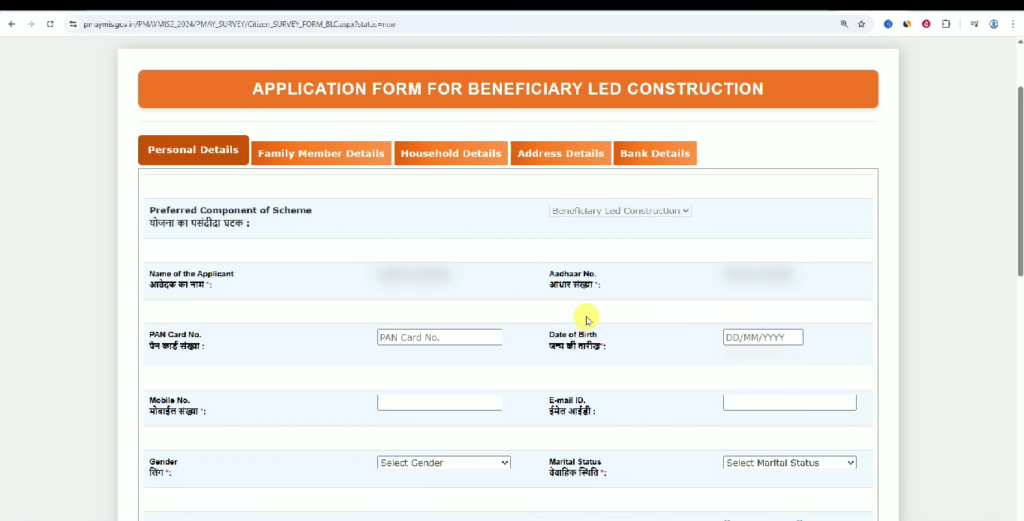
Task: Focus the browser address bar URL
Action: (240, 24)
